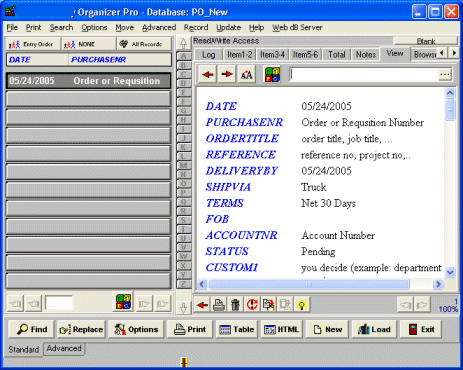Click the horizontal scrollbar thumb in View

(x=309, y=284)
